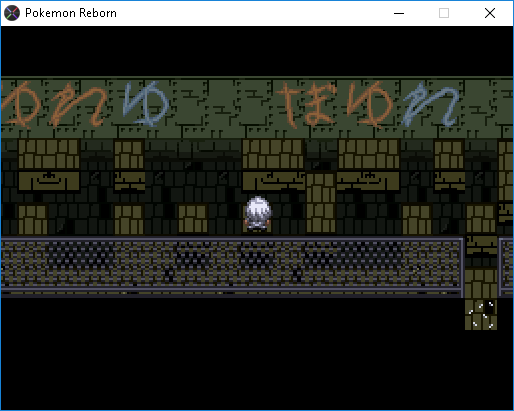Click the tall brick pillar right of player
Viewport: 514px width, 411px height.
point(321,203)
